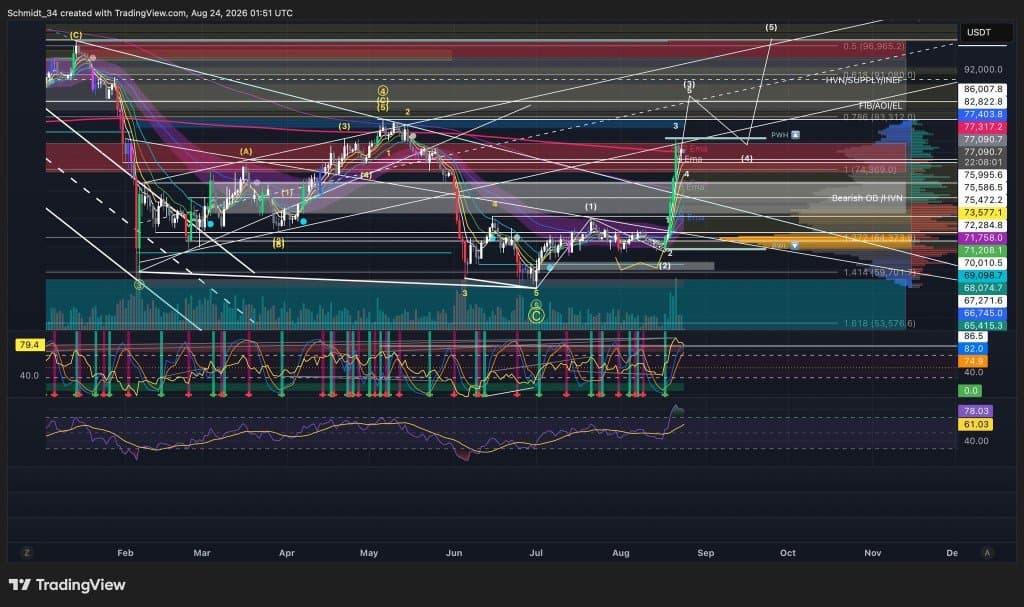Click the May label on time axis

[x=369, y=553]
